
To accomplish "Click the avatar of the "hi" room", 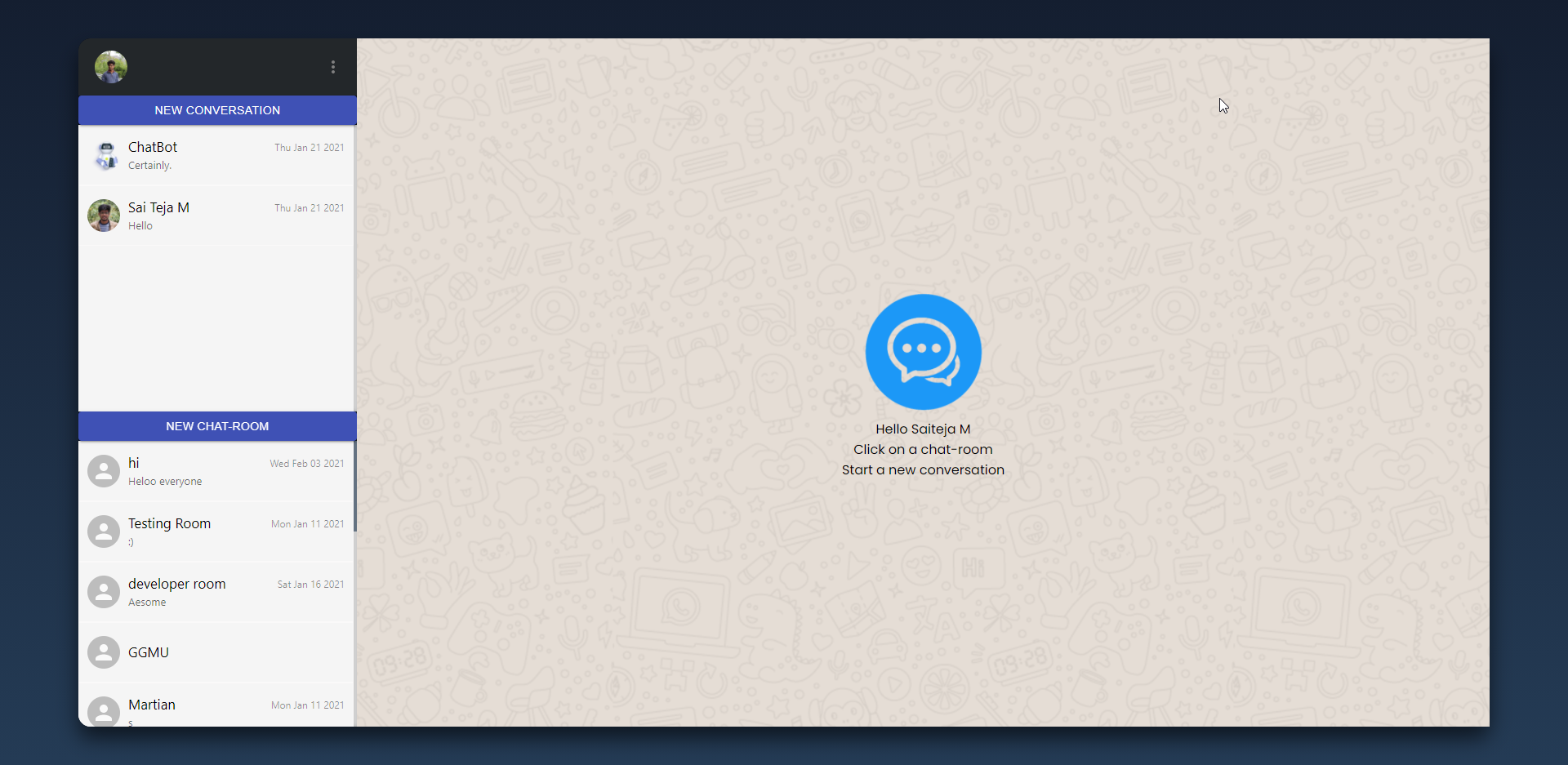I will (104, 471).
